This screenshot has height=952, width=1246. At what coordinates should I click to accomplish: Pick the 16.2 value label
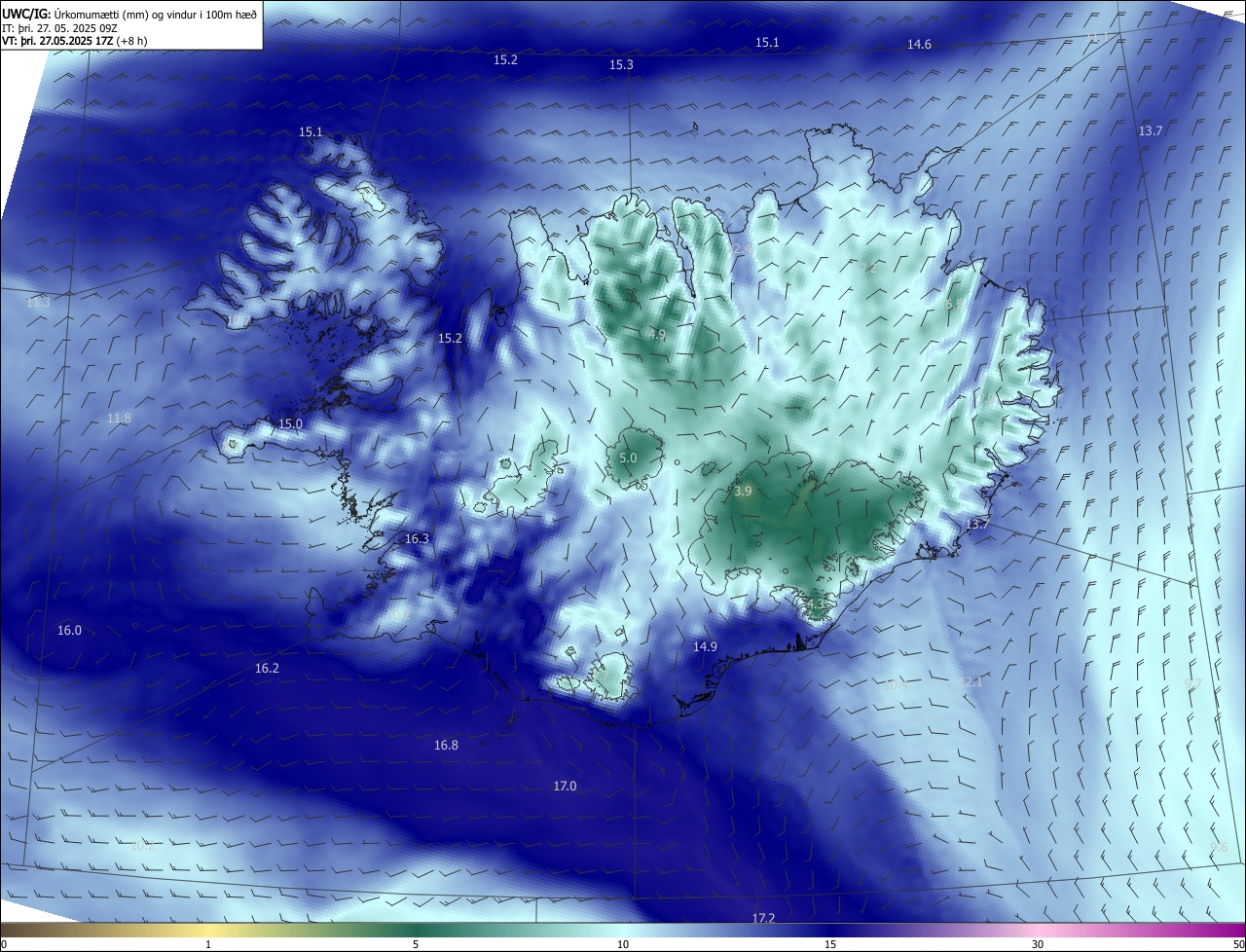click(267, 668)
